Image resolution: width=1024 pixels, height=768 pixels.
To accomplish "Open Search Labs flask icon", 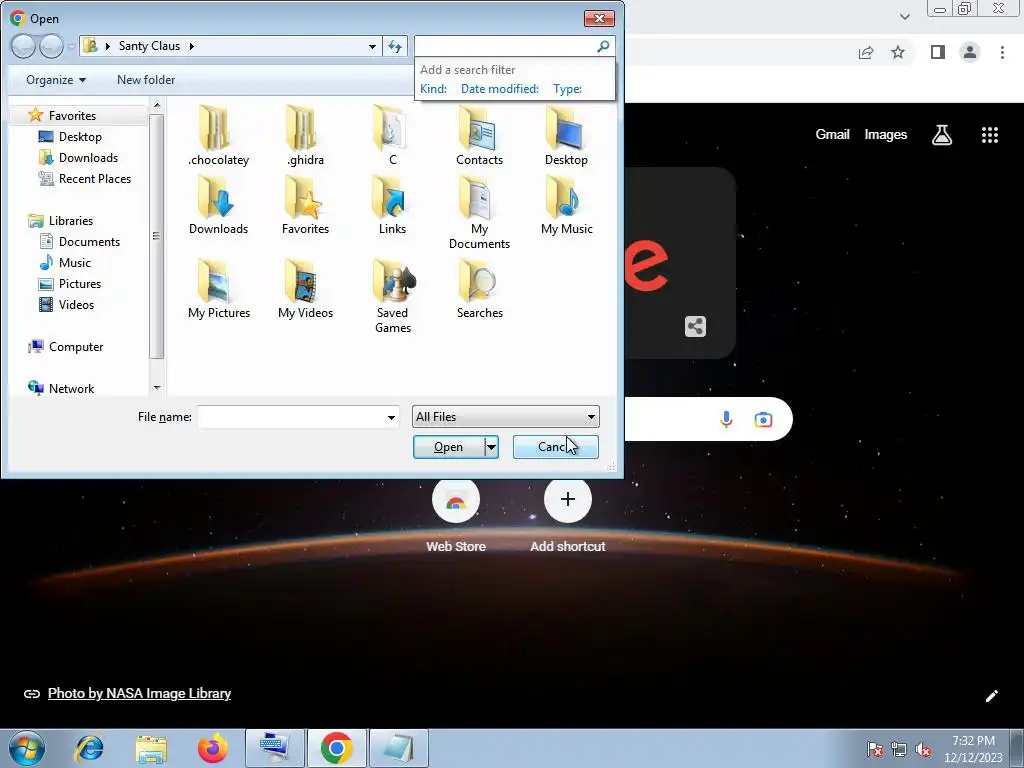I will (941, 135).
